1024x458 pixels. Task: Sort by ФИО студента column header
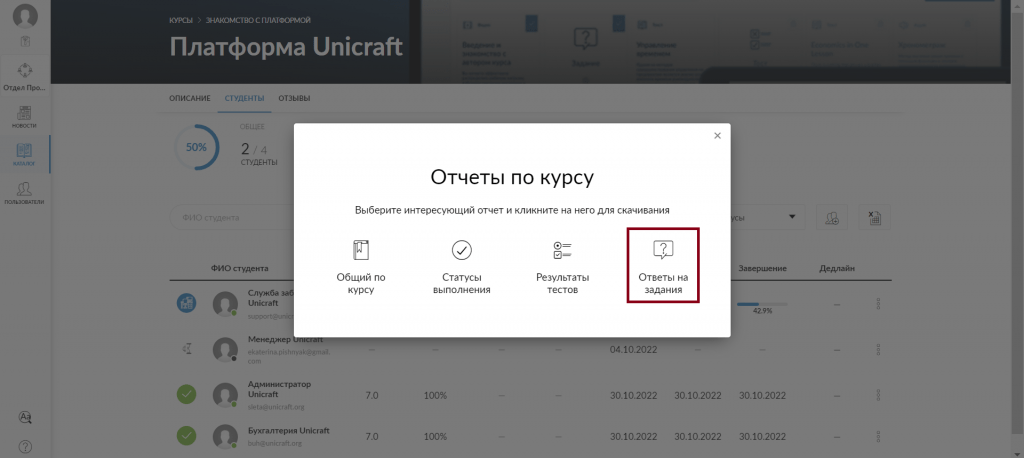239,269
